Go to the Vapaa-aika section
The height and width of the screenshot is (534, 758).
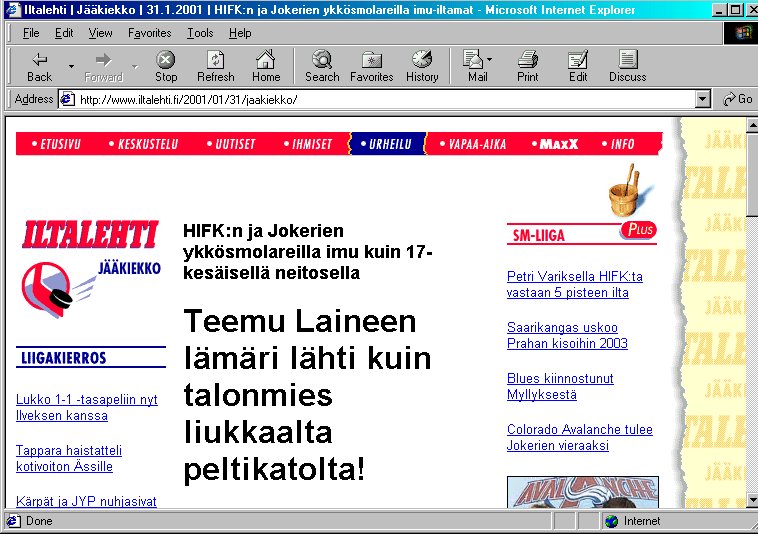click(x=473, y=144)
